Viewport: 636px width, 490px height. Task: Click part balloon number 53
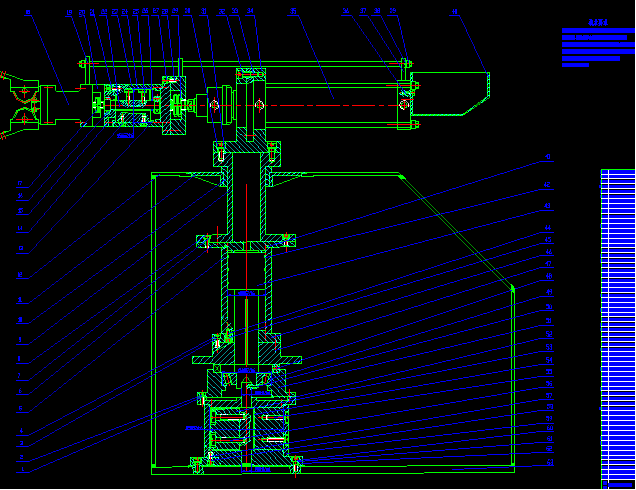(549, 347)
